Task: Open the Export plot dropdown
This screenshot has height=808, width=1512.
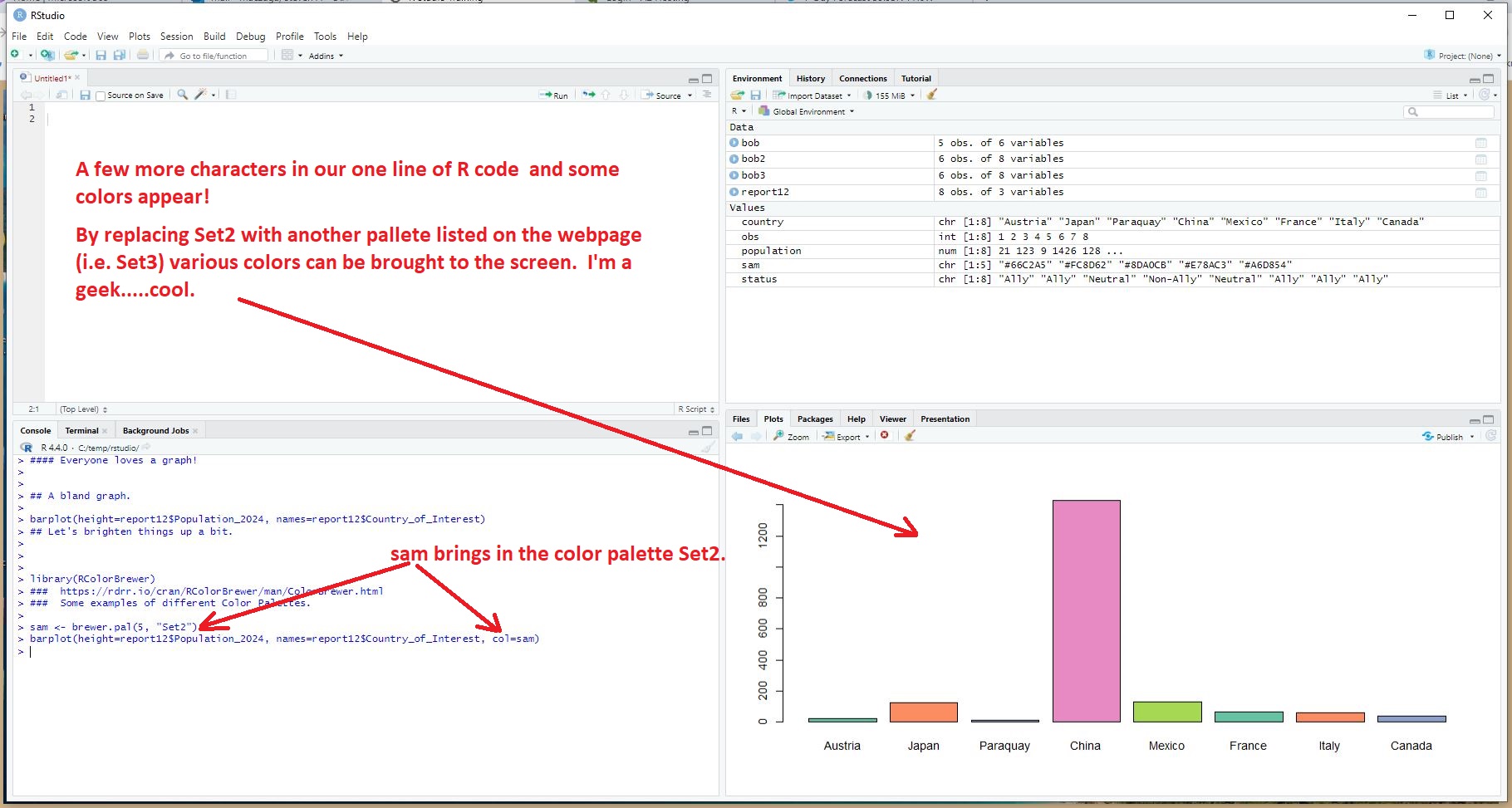Action: point(846,437)
